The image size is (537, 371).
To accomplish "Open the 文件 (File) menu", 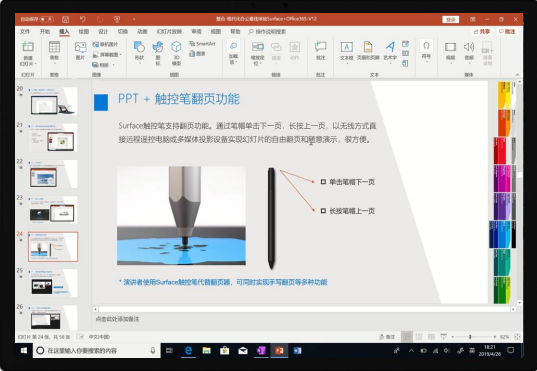I will [x=25, y=32].
